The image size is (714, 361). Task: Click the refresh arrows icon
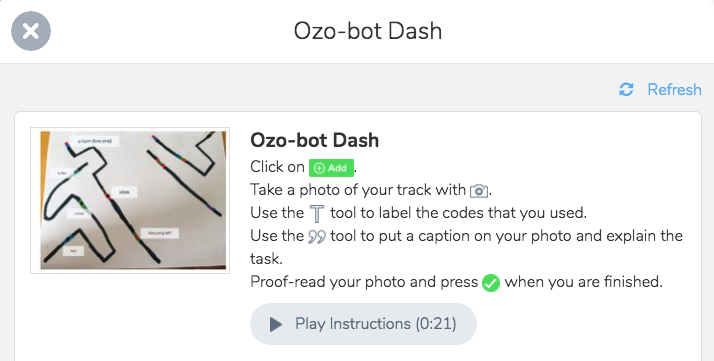626,89
